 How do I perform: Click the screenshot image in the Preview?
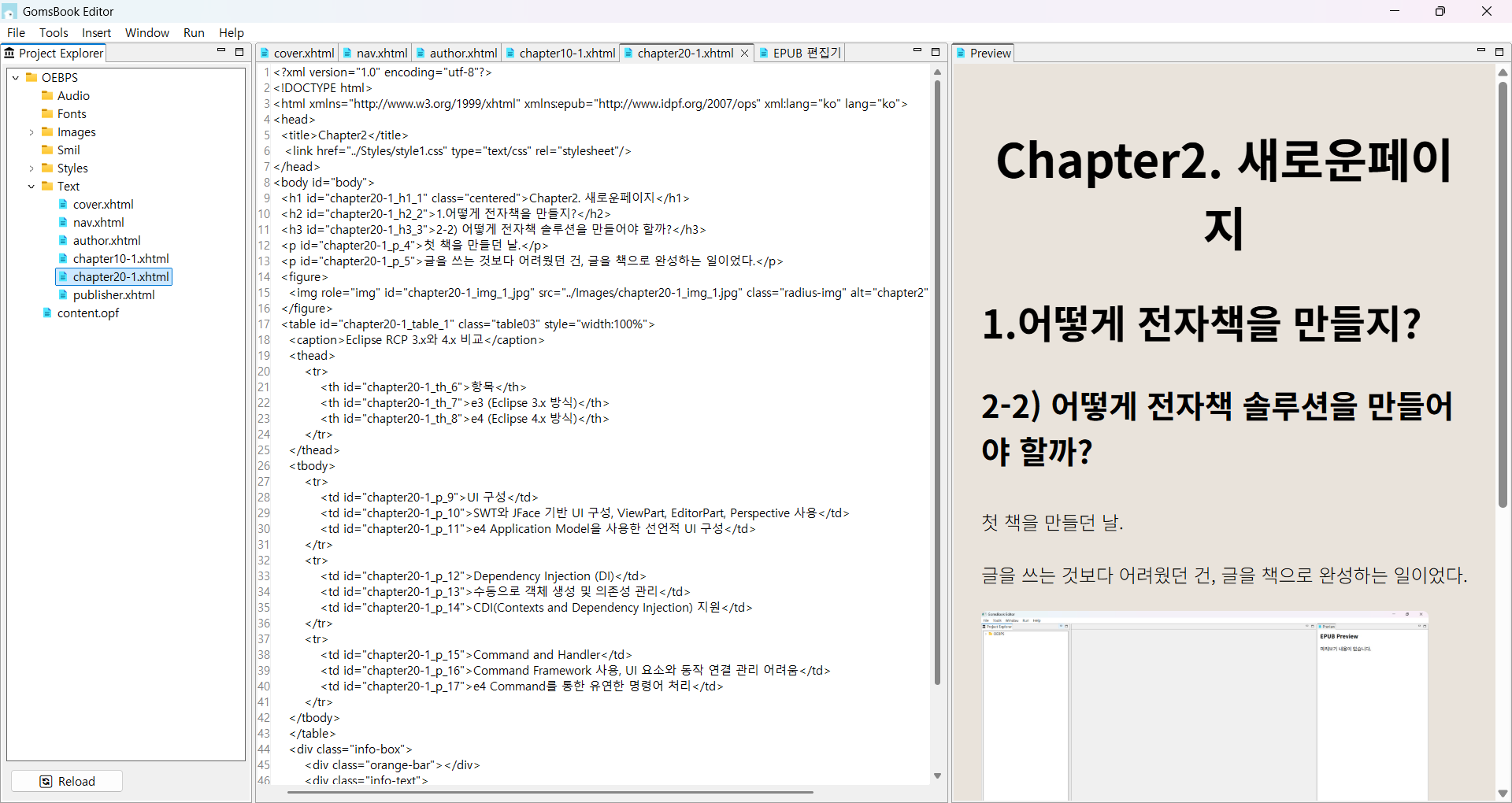[x=1205, y=706]
